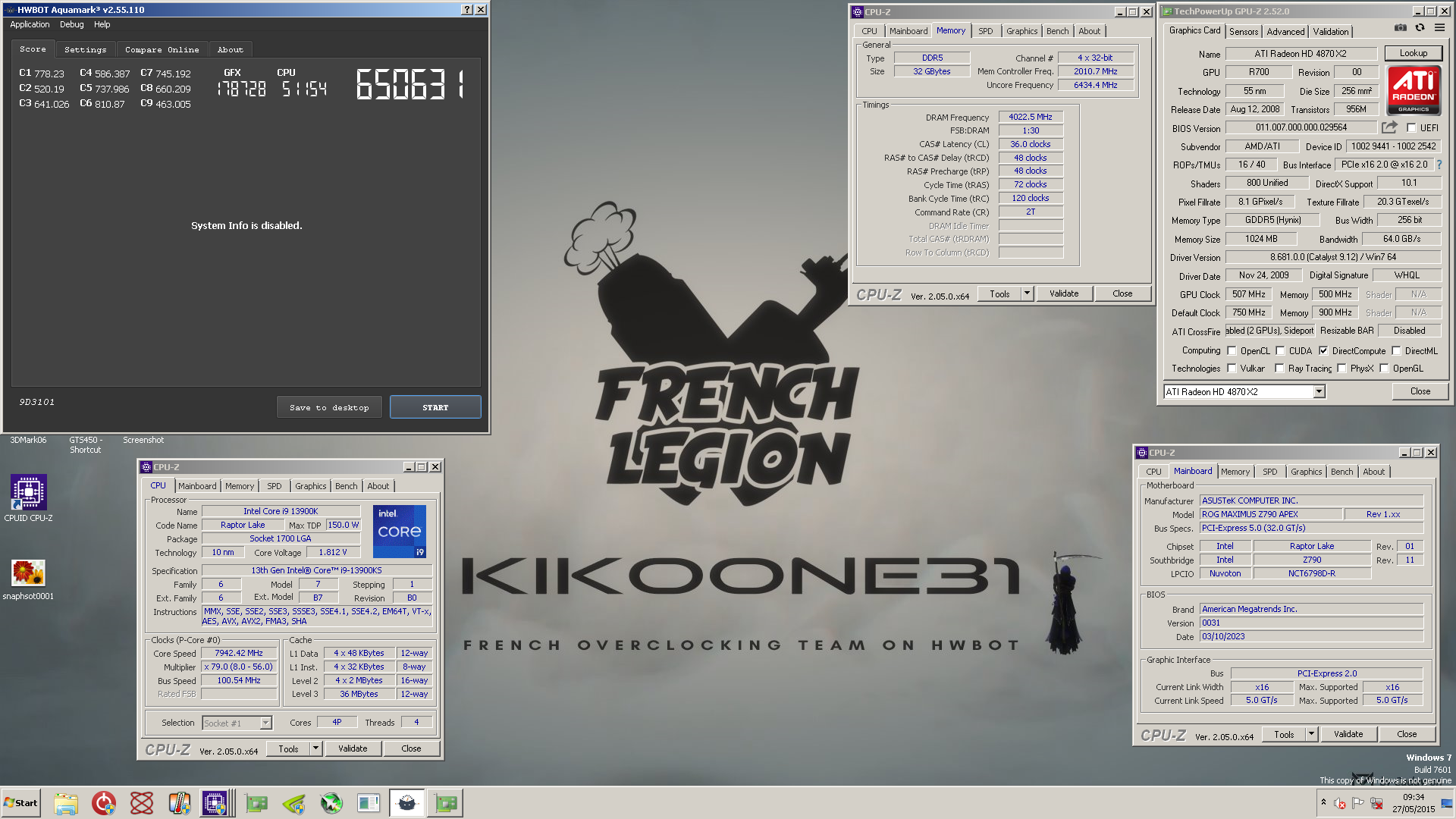
Task: Take a GPU-Z screenshot with camera icon
Action: [1400, 27]
